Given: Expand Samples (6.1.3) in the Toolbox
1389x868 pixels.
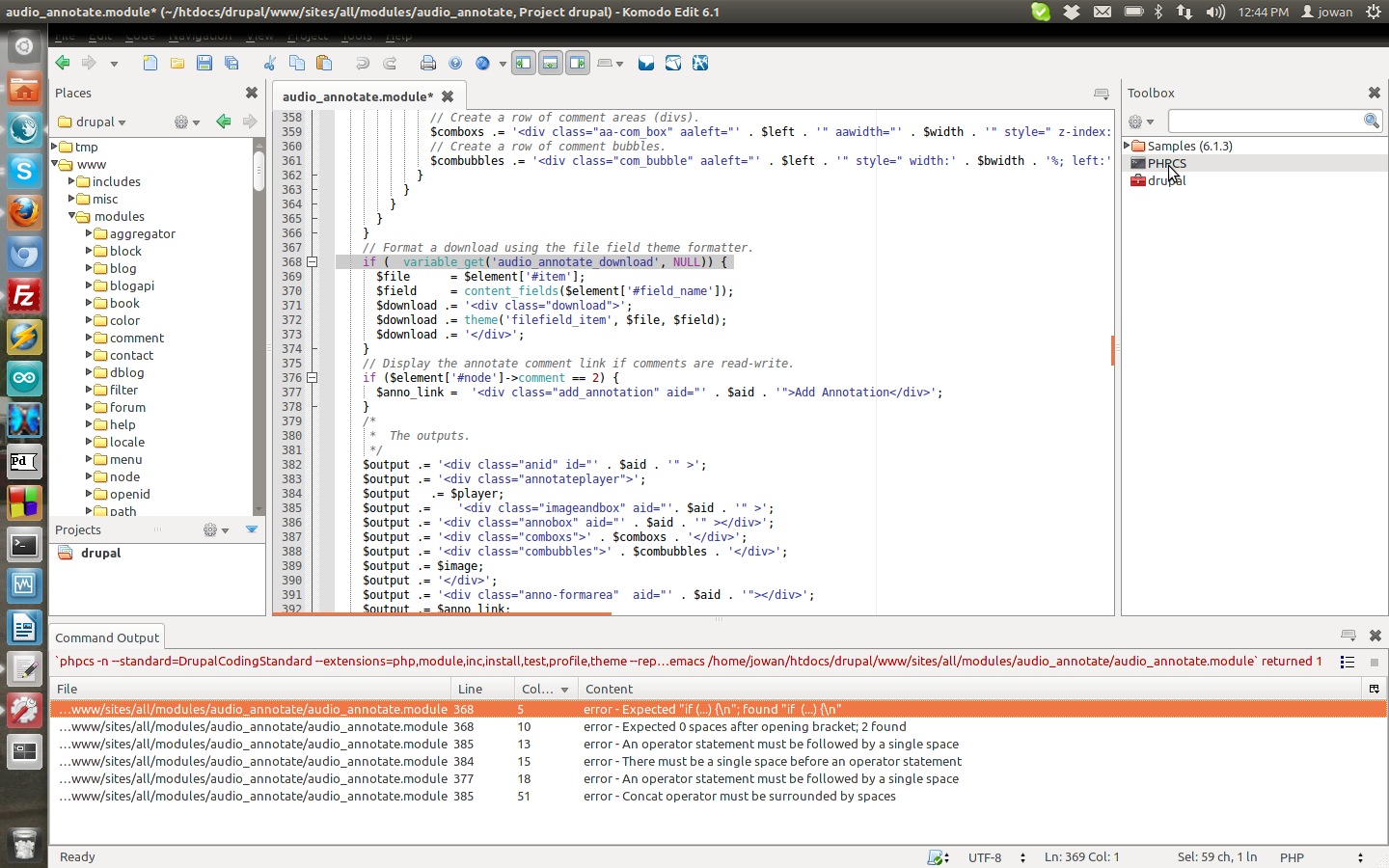Looking at the screenshot, I should tap(1128, 146).
